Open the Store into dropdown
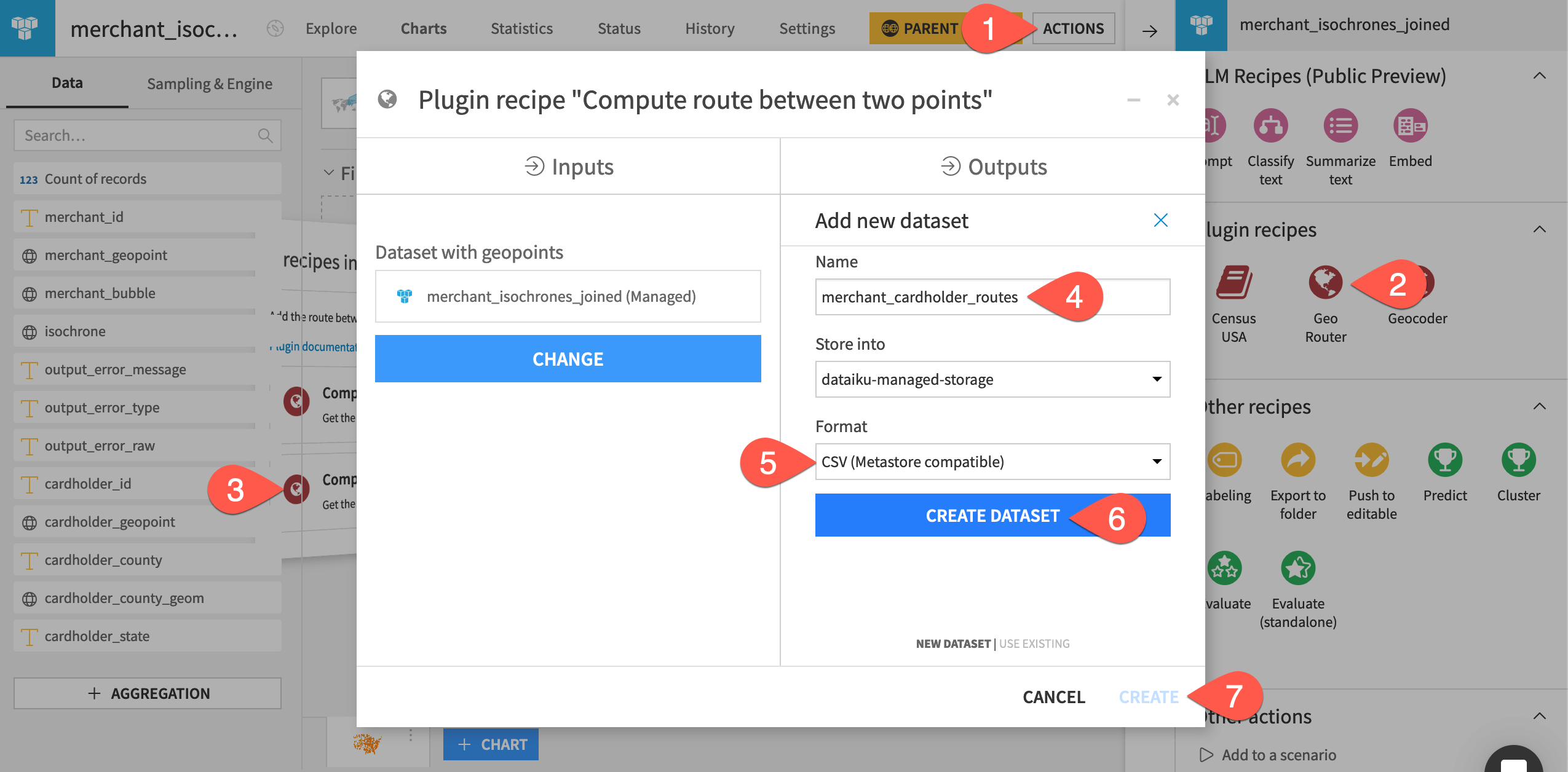 [x=992, y=379]
